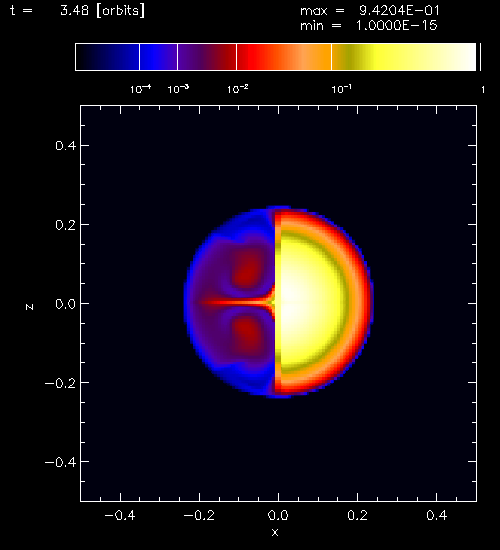Click the 0.0 tick label on x axis
The height and width of the screenshot is (550, 500).
pyautogui.click(x=278, y=515)
